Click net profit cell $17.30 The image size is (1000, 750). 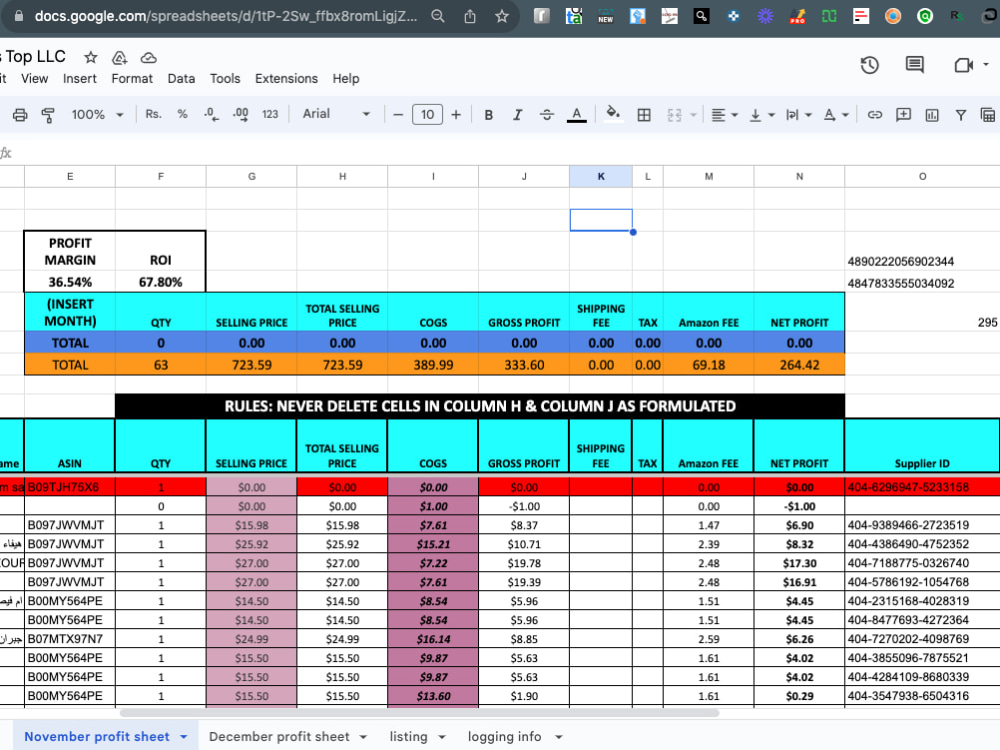[x=799, y=563]
